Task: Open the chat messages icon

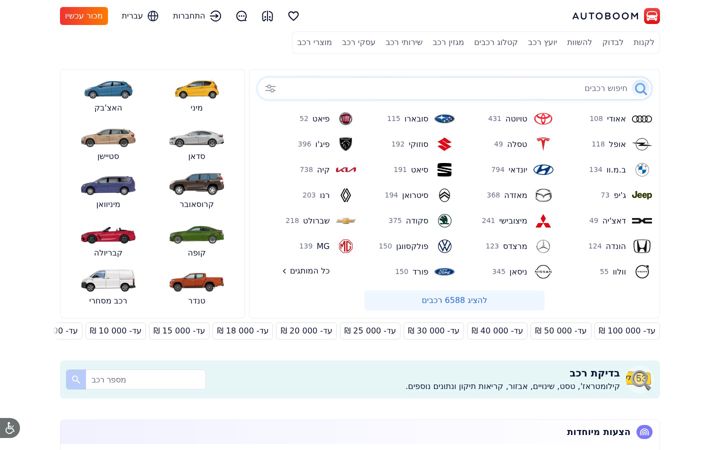Action: 241,16
